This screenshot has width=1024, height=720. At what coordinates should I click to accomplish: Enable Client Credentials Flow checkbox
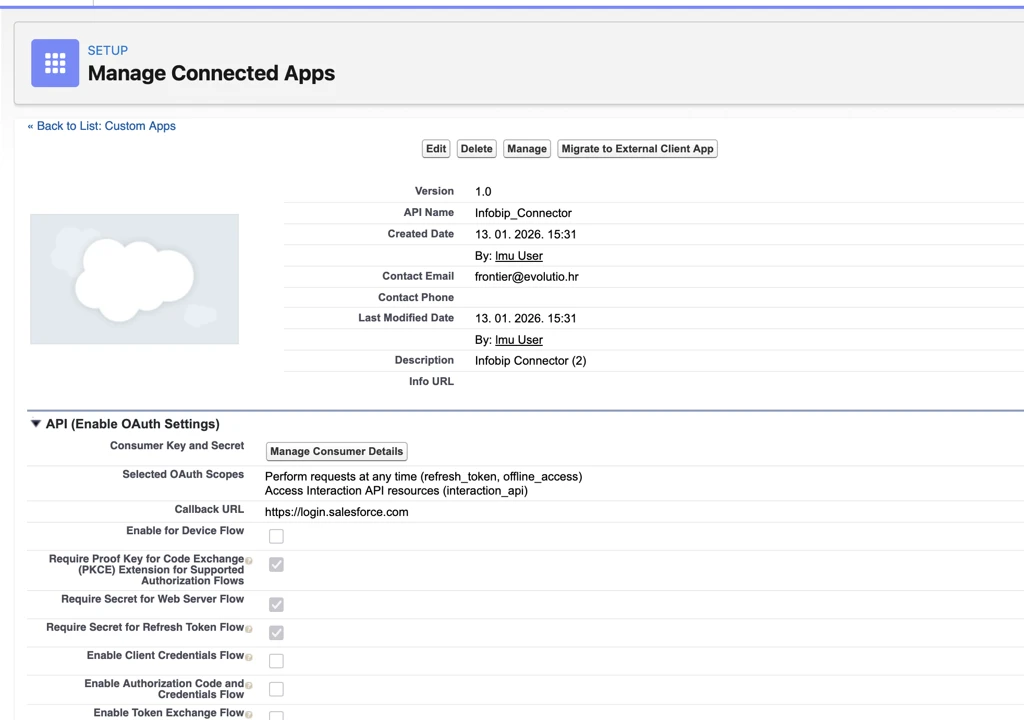tap(276, 661)
